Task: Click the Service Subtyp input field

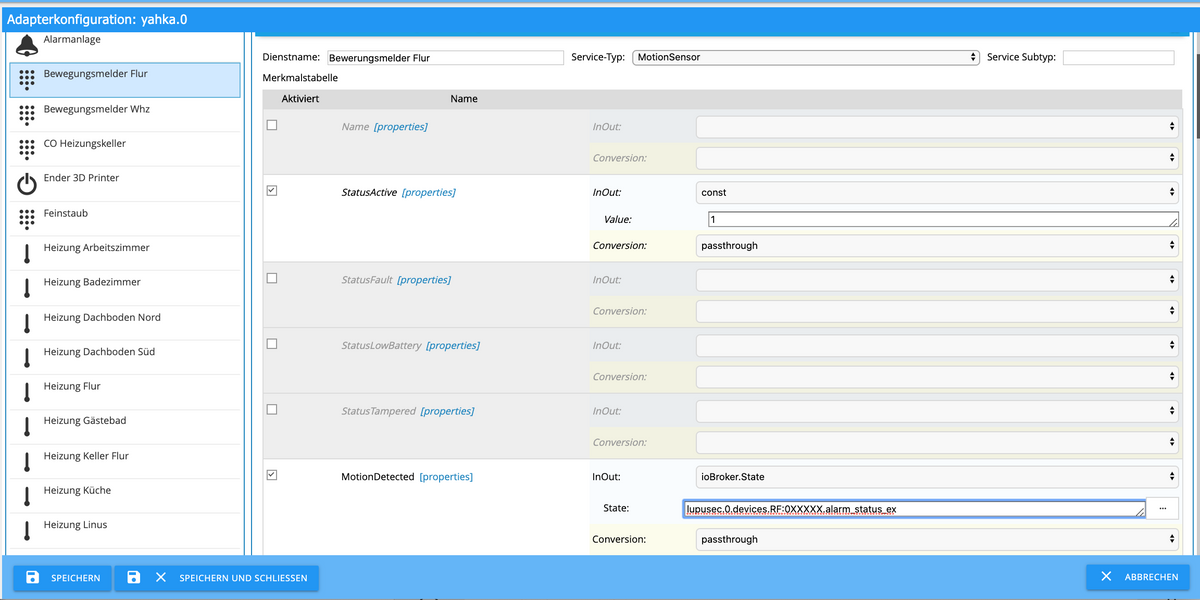Action: pyautogui.click(x=1118, y=58)
